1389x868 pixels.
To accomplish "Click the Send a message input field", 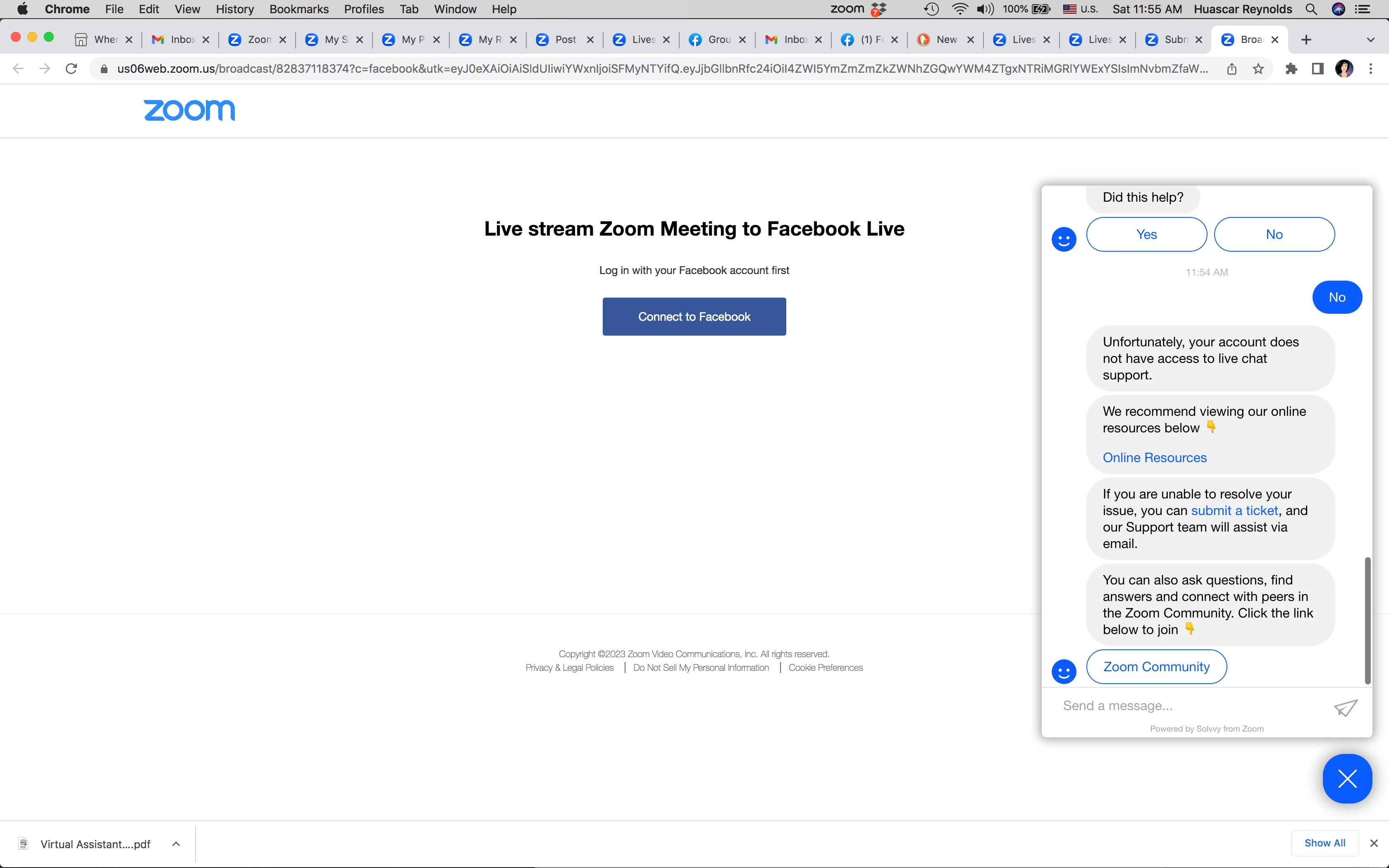I will 1188,706.
